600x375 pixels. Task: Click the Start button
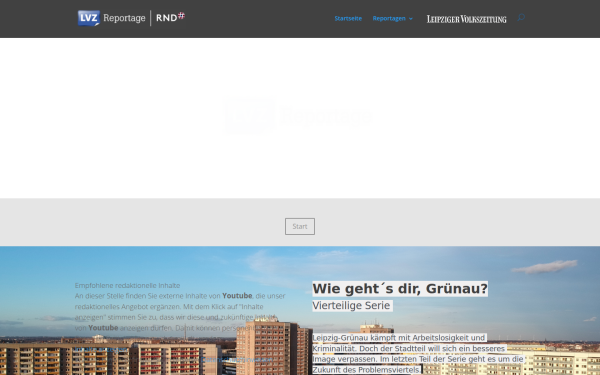click(300, 226)
